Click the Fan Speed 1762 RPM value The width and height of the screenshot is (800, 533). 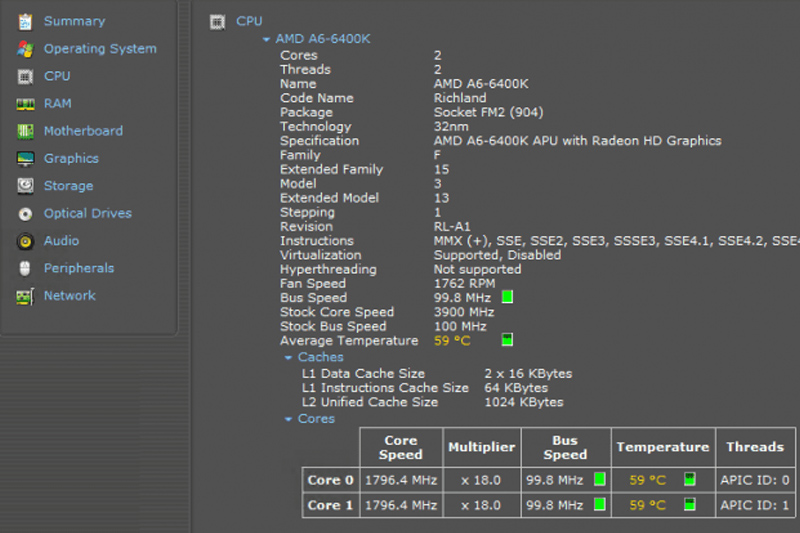464,284
